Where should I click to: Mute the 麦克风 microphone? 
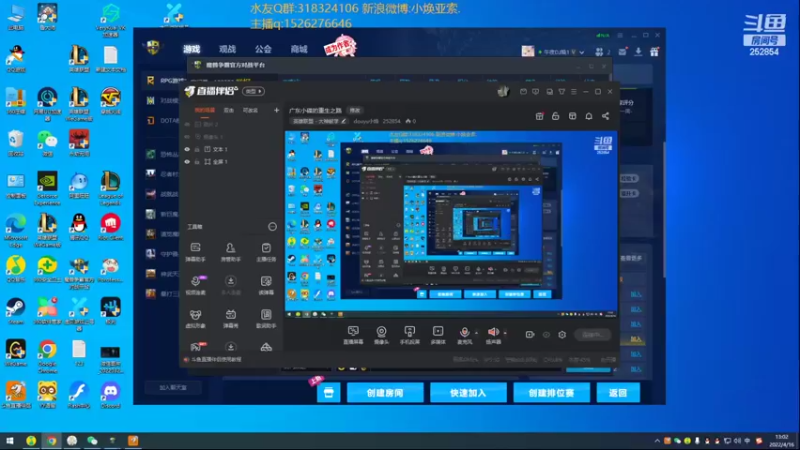pos(464,335)
